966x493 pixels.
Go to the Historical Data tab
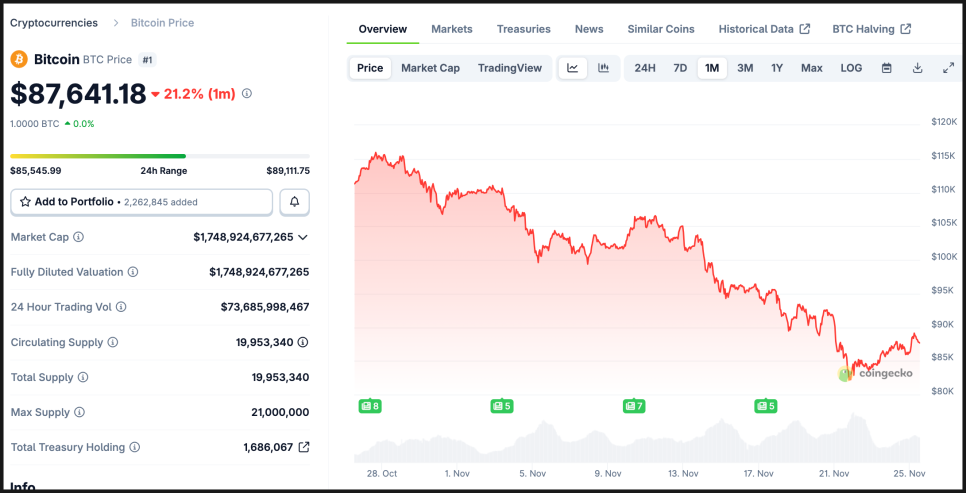click(x=763, y=29)
